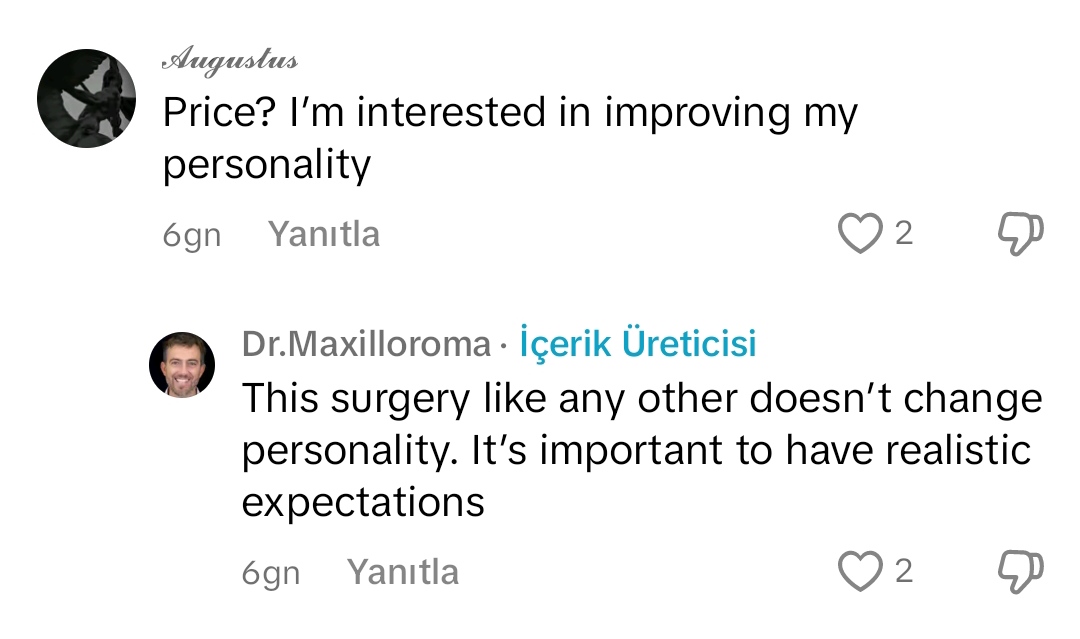Click "This surgery" at the reply's start
This screenshot has height=639, width=1080.
(354, 399)
